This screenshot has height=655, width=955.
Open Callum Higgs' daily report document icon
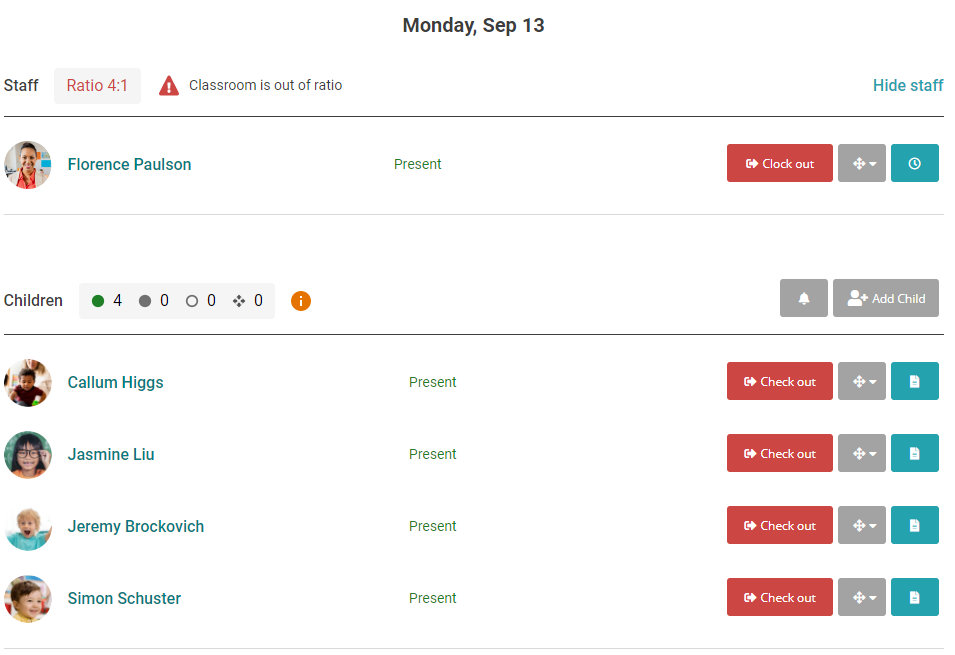tap(914, 381)
